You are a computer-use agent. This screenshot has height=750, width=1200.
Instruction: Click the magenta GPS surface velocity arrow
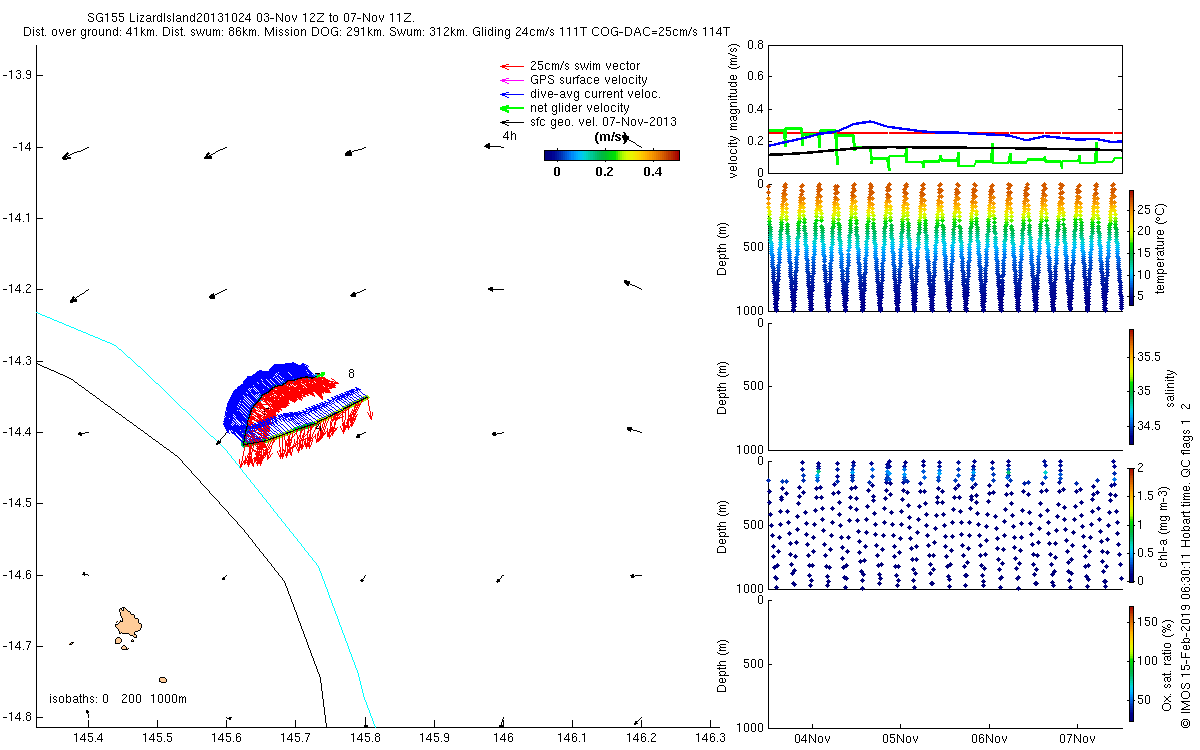point(510,79)
